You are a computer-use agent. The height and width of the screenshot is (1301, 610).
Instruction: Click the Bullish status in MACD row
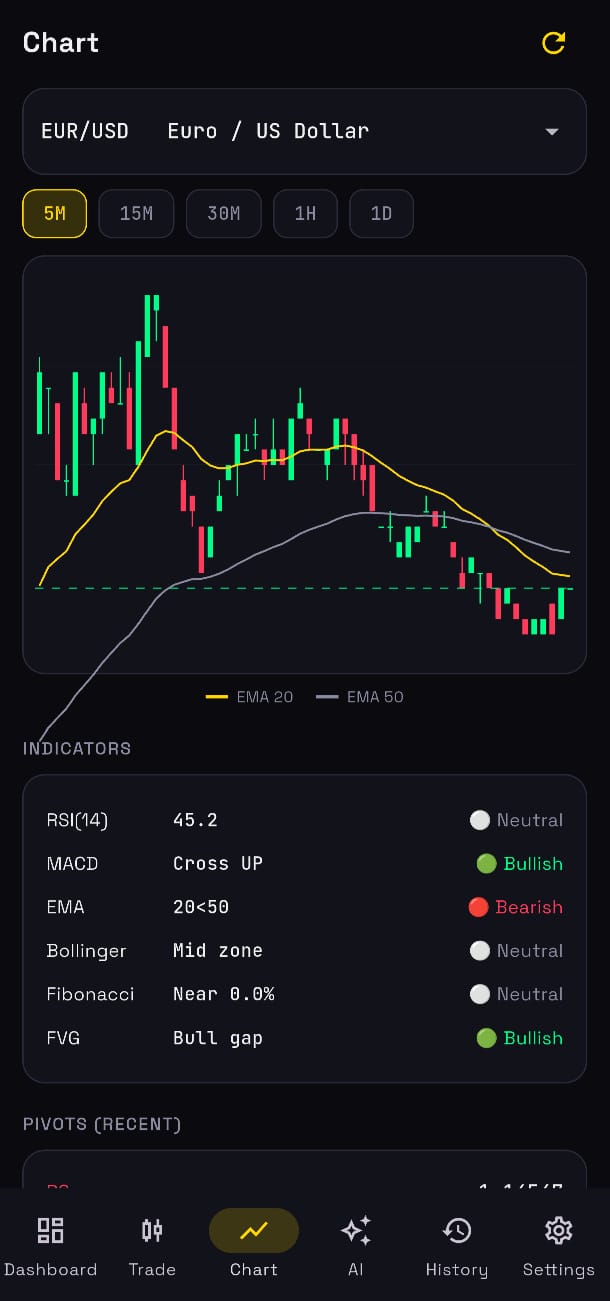pos(520,864)
